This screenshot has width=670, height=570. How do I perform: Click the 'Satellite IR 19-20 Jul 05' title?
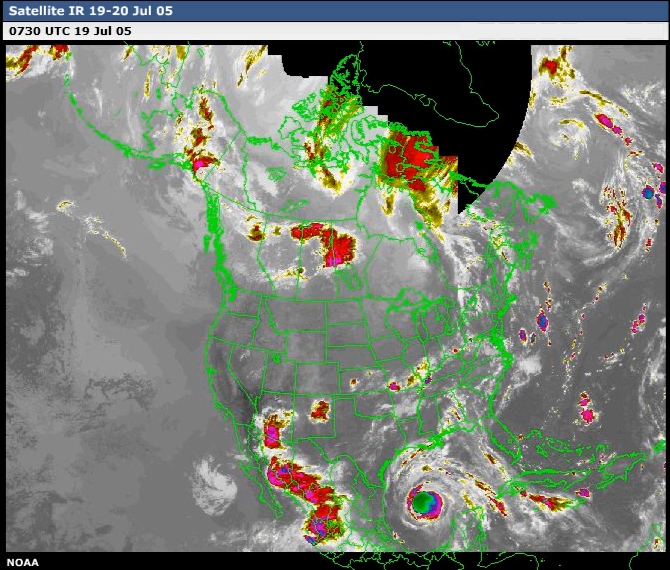click(x=91, y=11)
